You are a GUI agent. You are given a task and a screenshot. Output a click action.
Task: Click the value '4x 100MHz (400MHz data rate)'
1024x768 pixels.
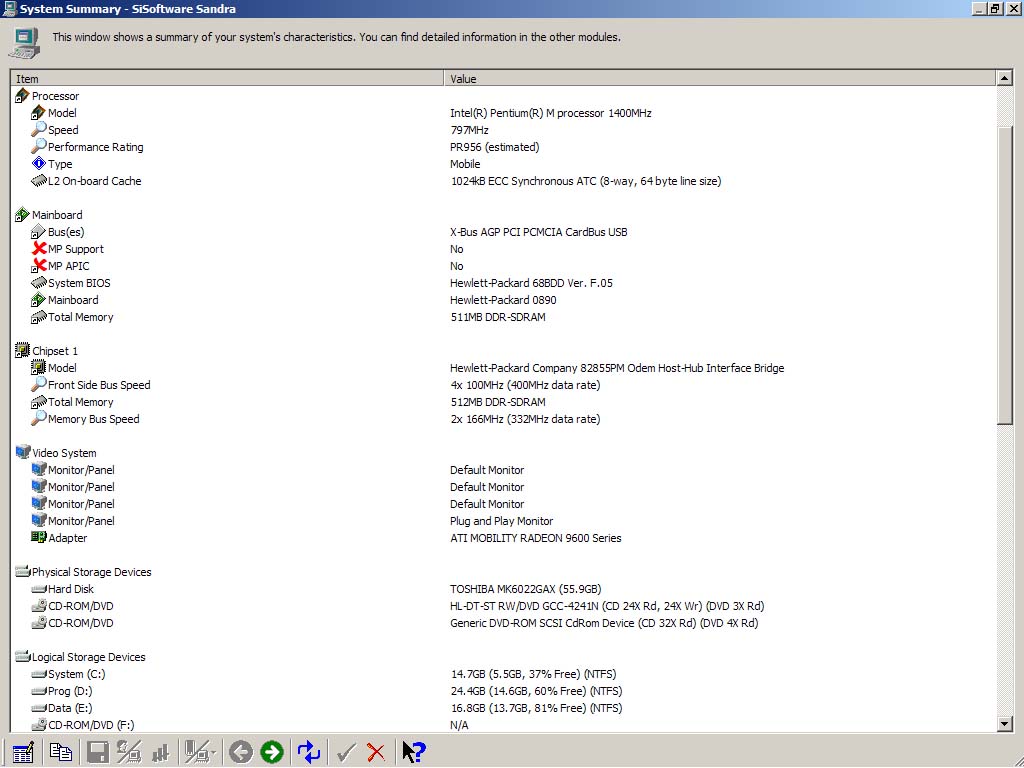[525, 385]
